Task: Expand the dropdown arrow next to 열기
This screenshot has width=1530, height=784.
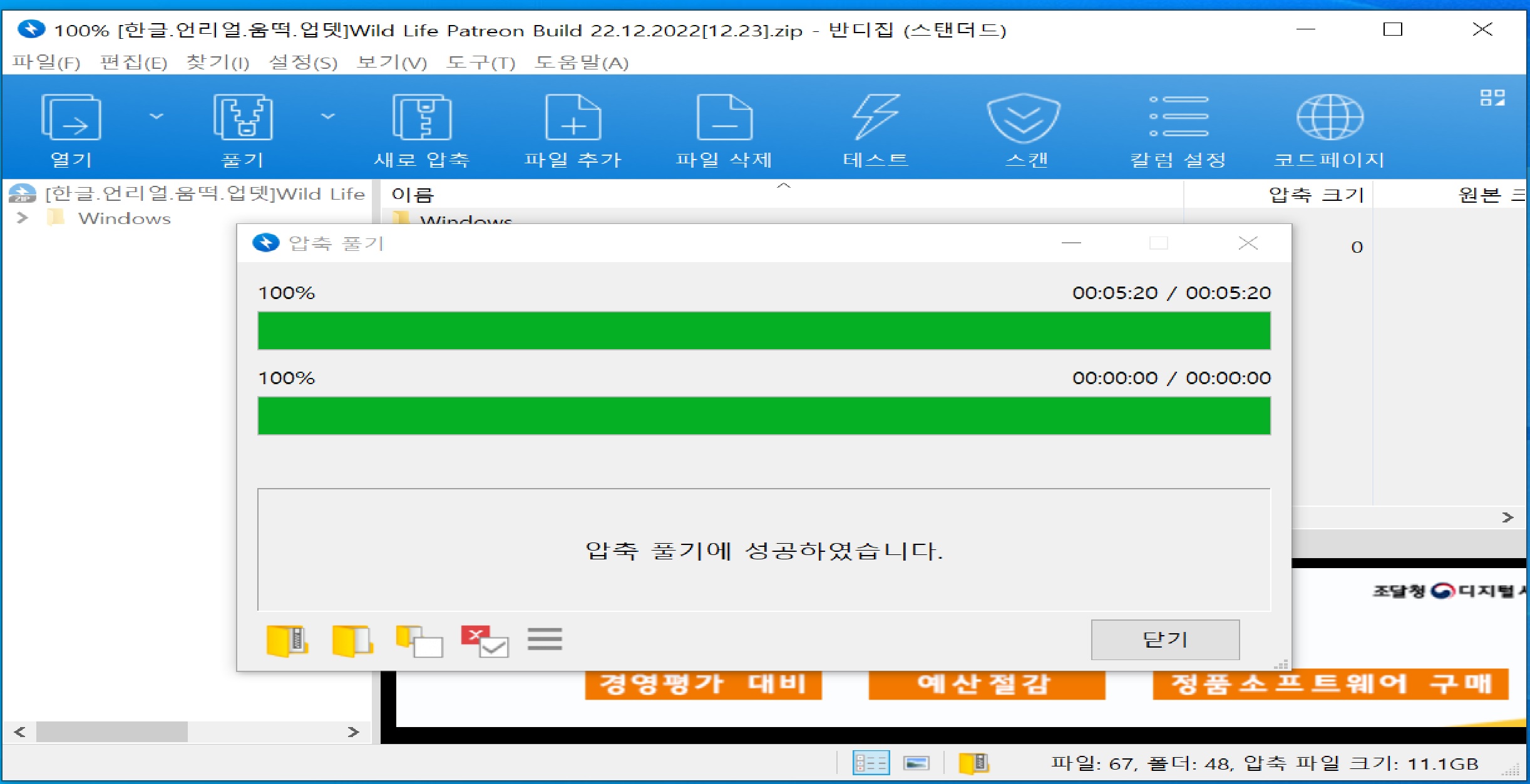Action: click(x=157, y=116)
